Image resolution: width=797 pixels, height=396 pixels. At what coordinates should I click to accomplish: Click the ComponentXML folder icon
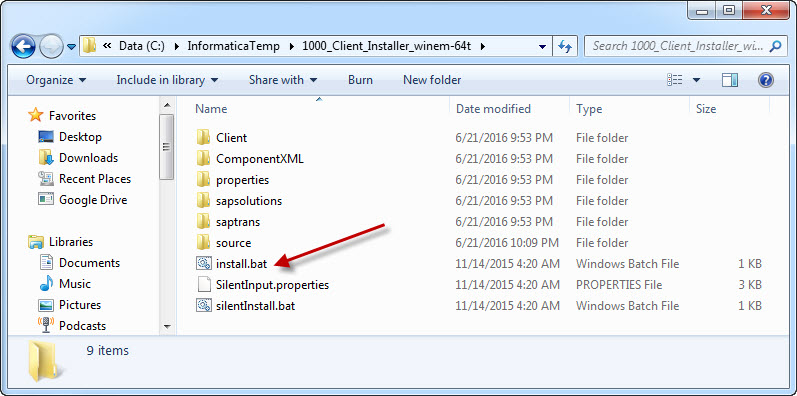point(203,158)
